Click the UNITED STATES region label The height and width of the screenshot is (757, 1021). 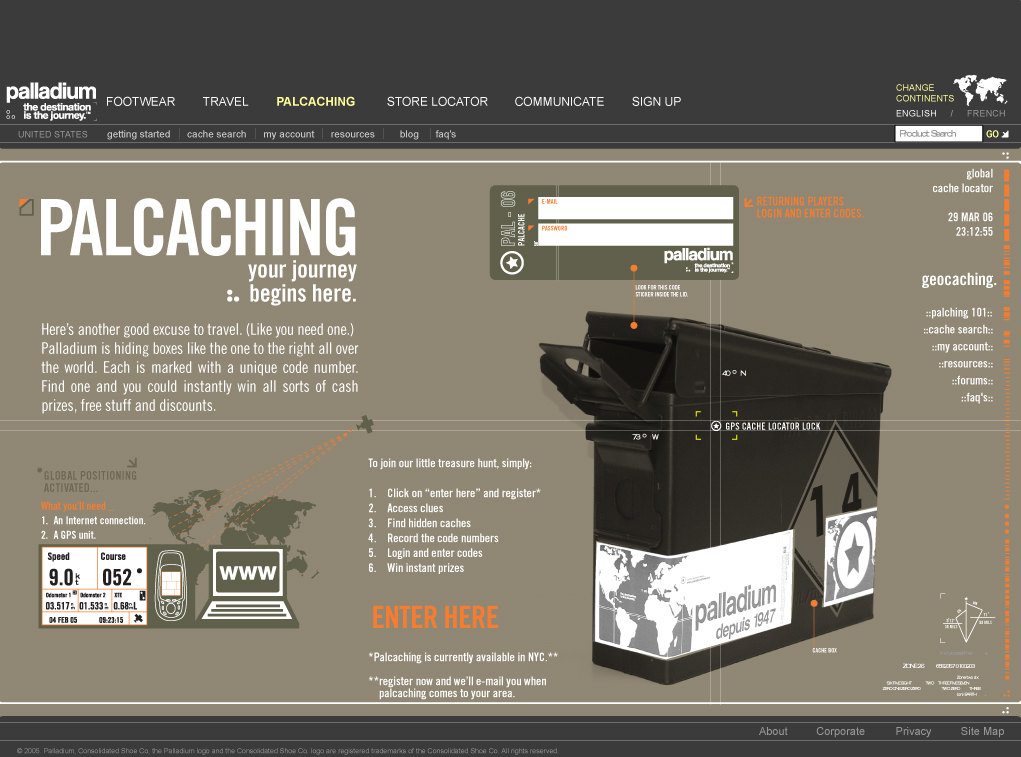[53, 134]
